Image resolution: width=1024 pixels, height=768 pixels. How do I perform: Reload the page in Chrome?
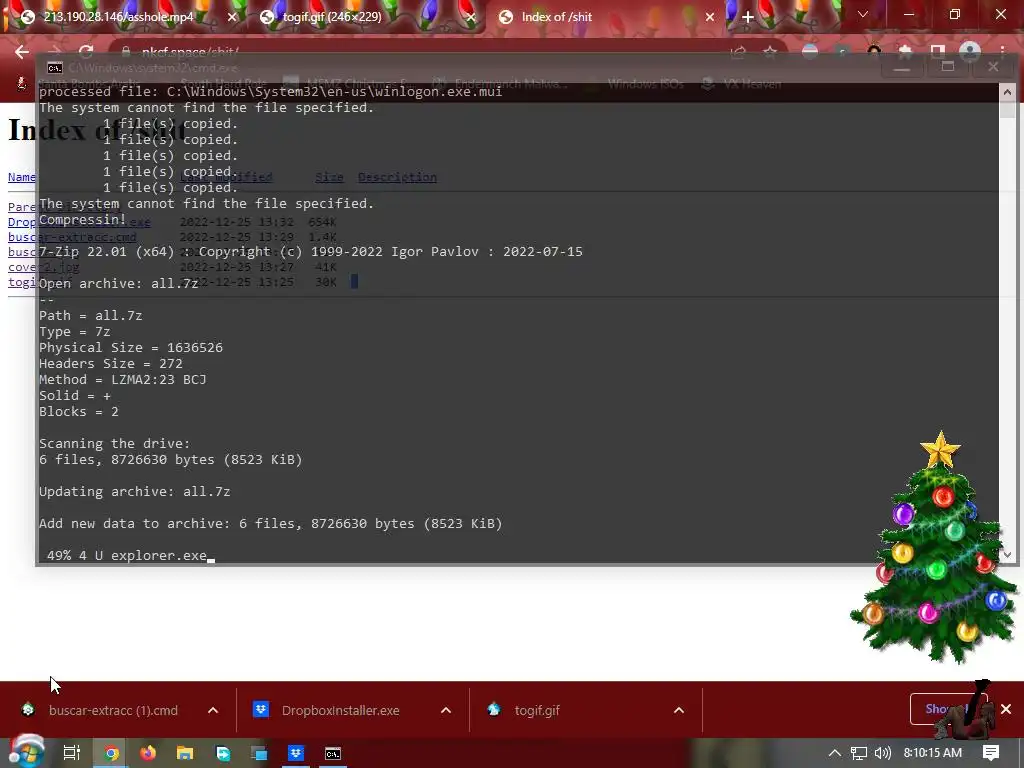coord(86,52)
